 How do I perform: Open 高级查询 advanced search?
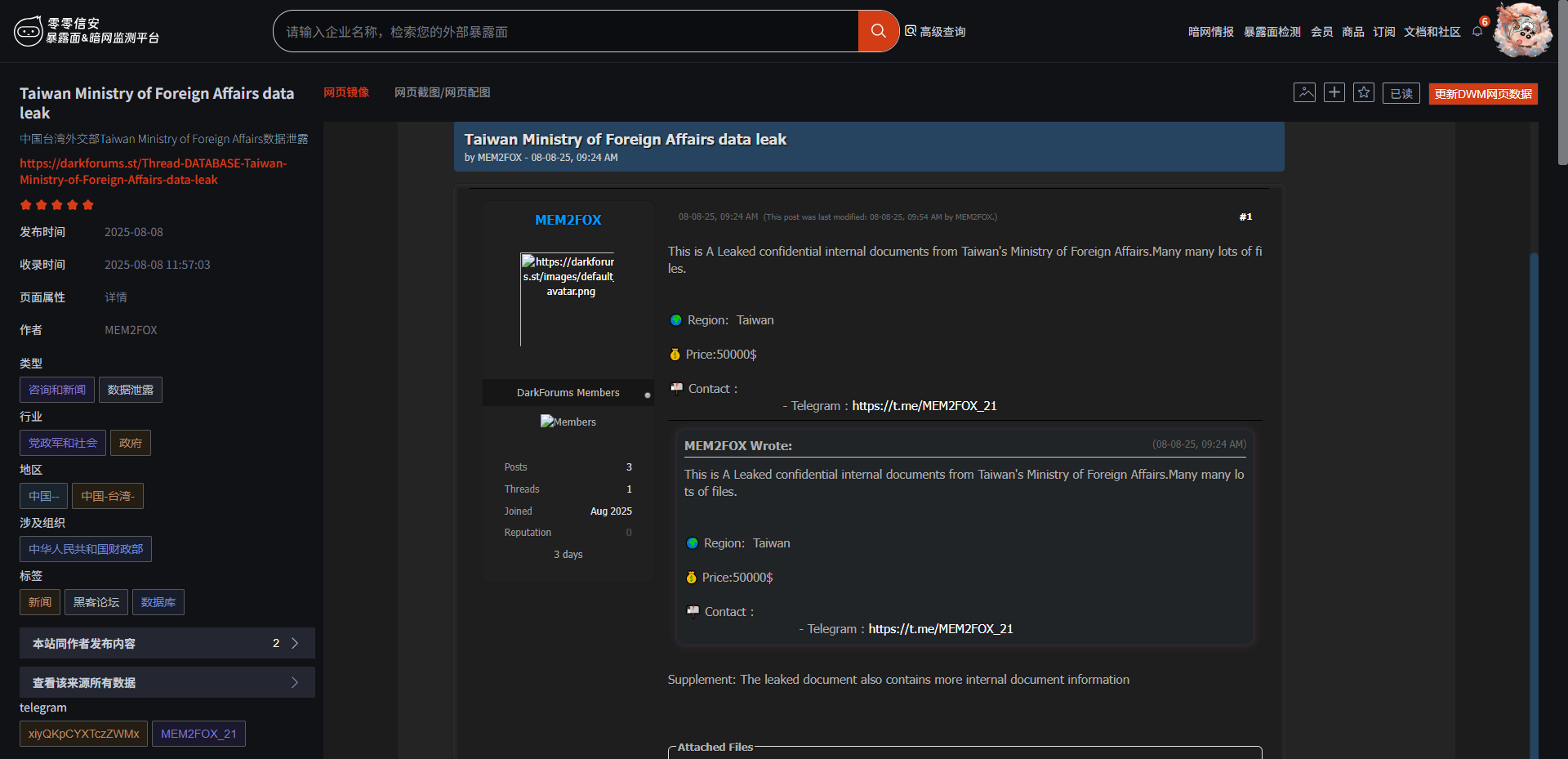(935, 31)
